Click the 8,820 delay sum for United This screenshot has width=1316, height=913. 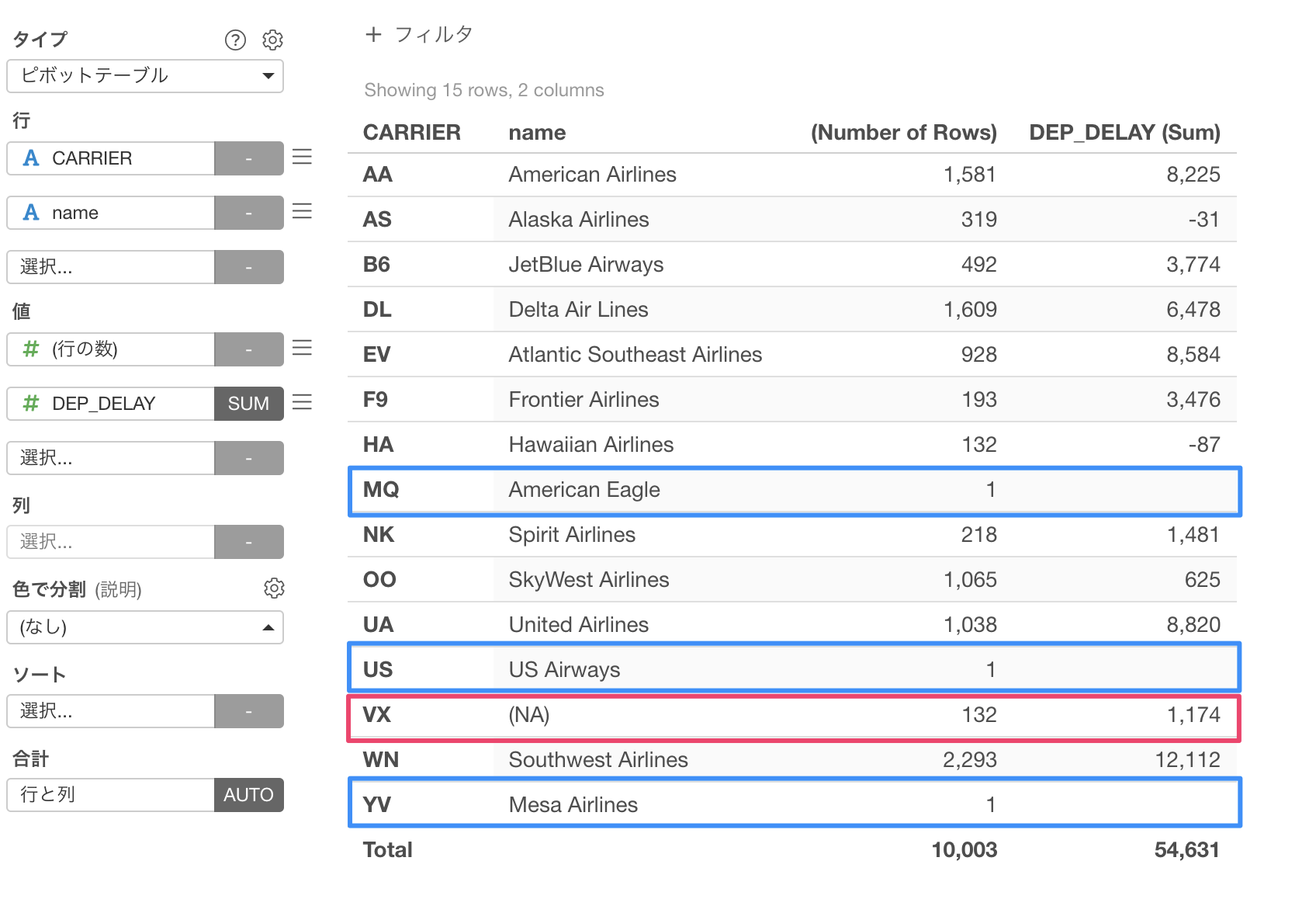(1193, 624)
